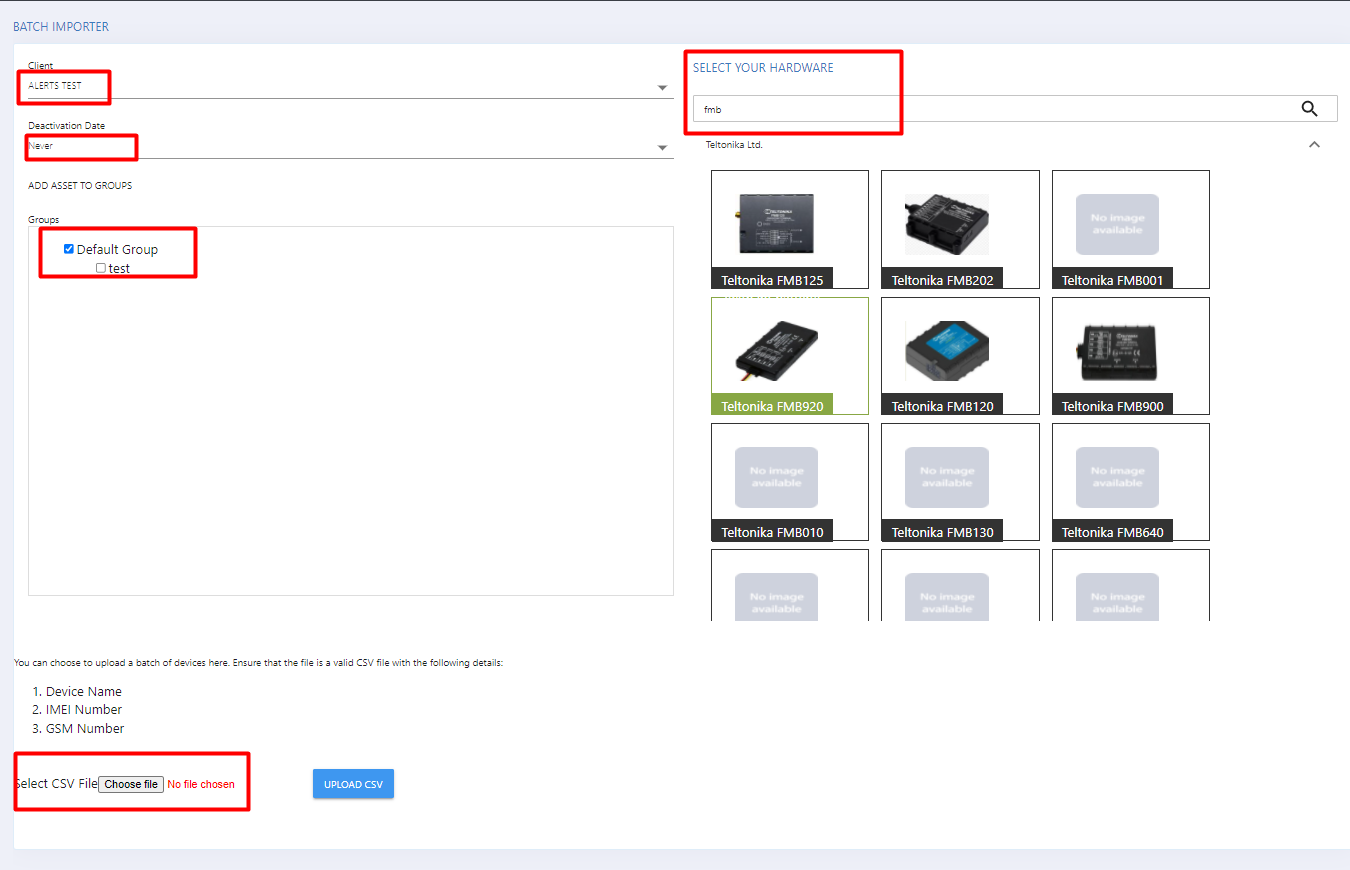Click the Select CSV File label
This screenshot has height=870, width=1350.
click(56, 784)
